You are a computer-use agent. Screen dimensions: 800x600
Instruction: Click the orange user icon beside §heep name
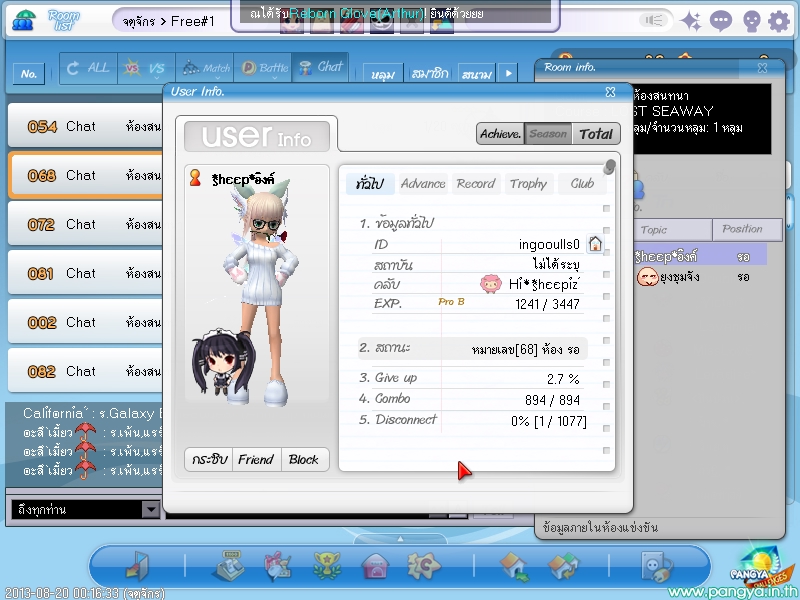(195, 178)
